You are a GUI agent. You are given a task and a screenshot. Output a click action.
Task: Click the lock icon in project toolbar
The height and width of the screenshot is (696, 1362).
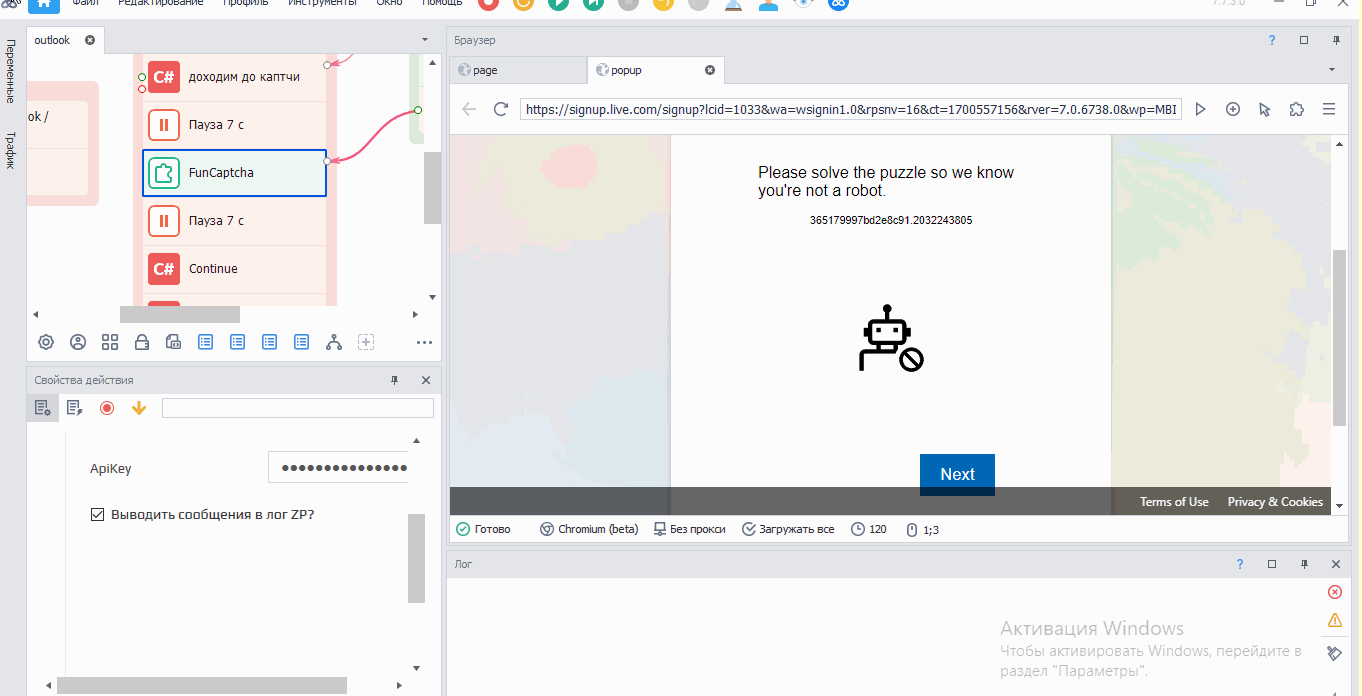[142, 342]
